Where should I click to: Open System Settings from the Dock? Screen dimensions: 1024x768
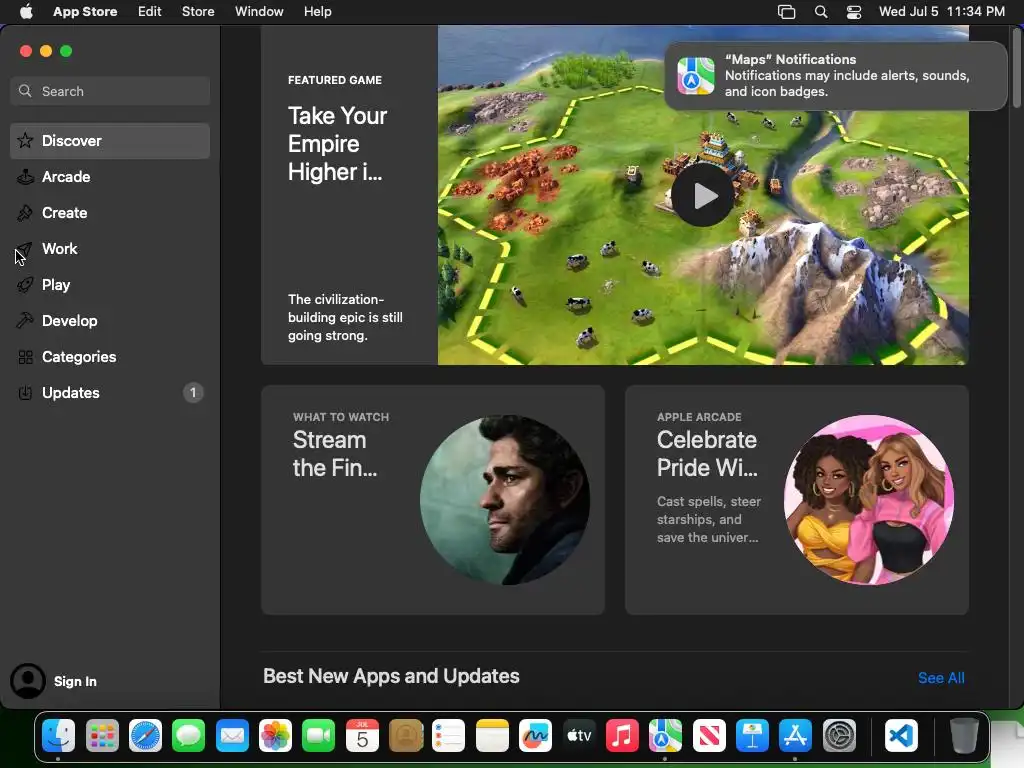pos(839,736)
